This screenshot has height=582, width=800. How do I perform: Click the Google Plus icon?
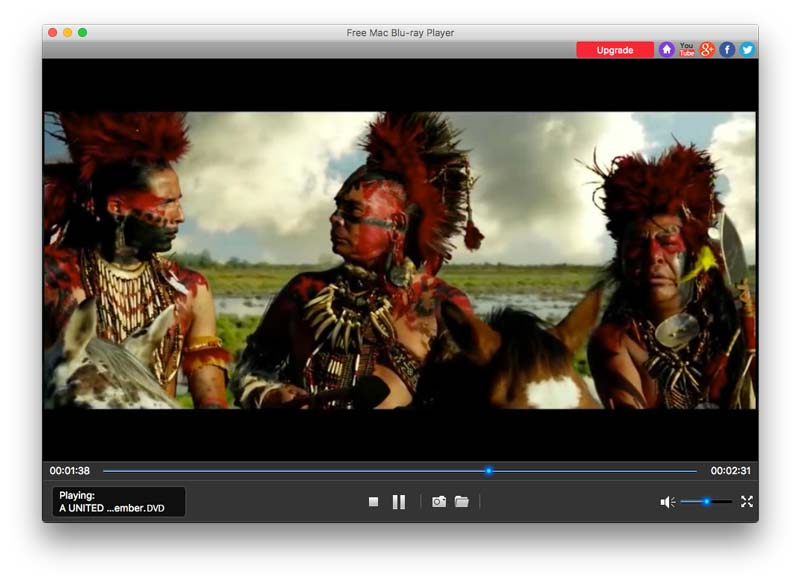point(707,50)
